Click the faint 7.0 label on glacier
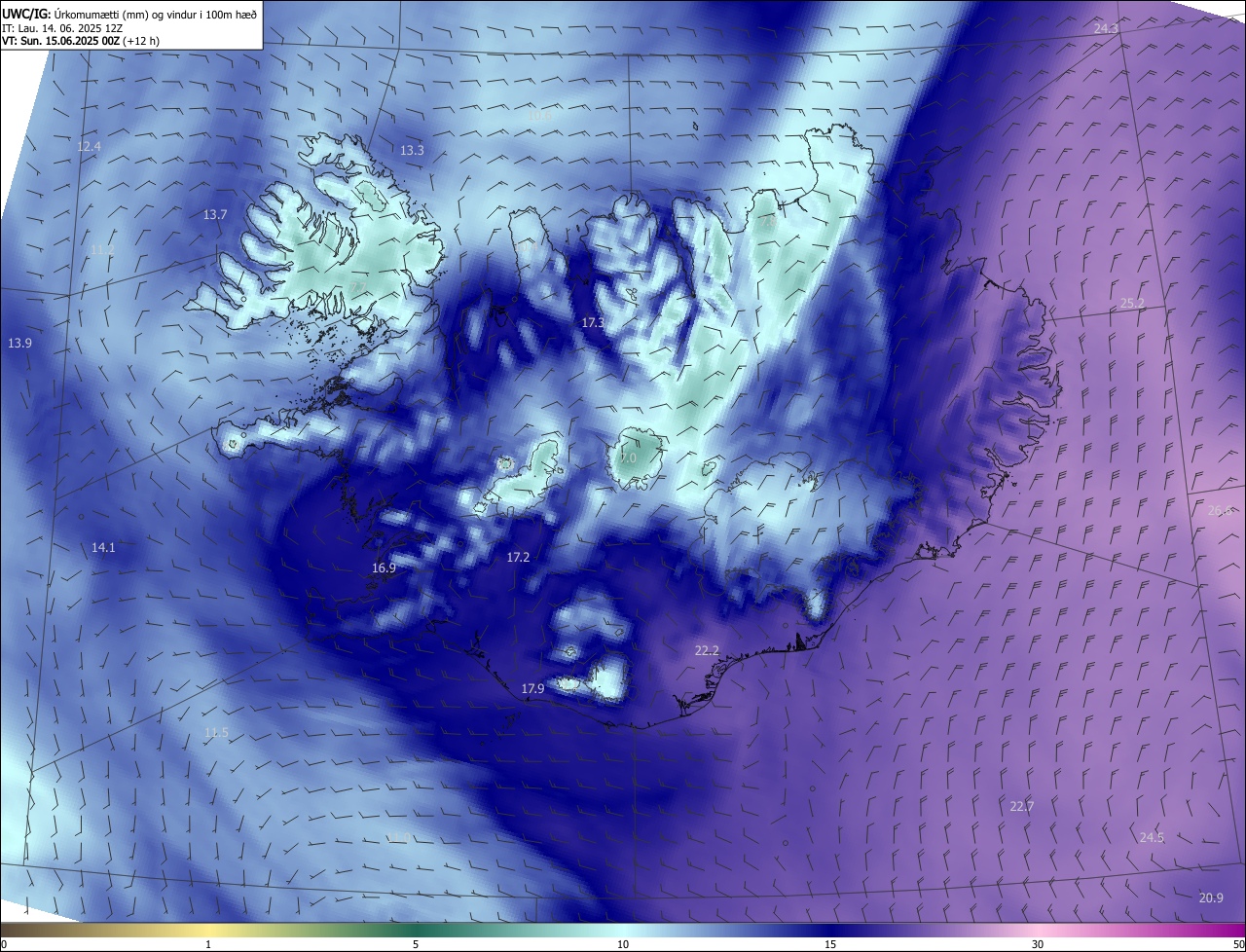 (628, 458)
